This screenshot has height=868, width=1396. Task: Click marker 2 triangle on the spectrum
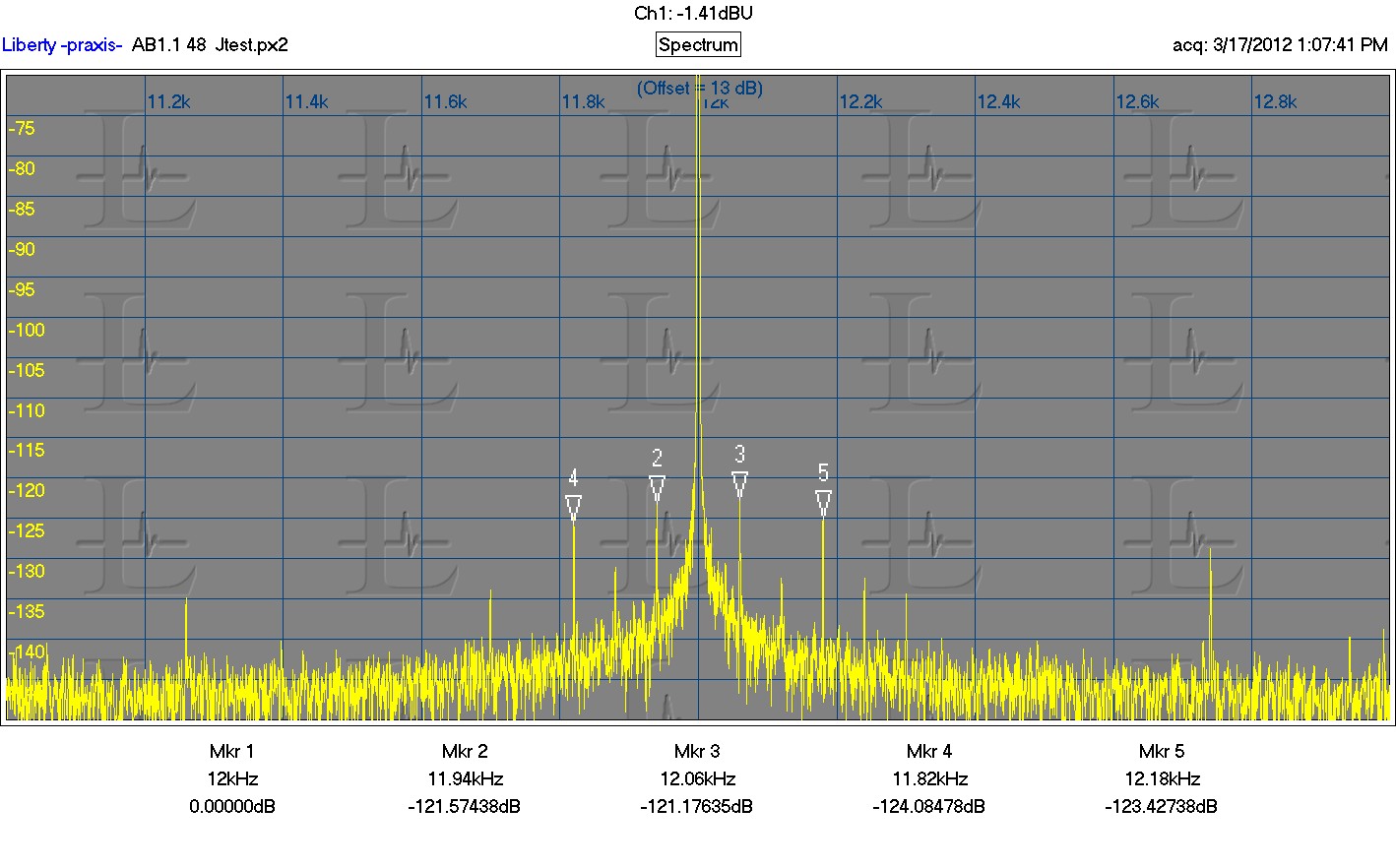[657, 488]
